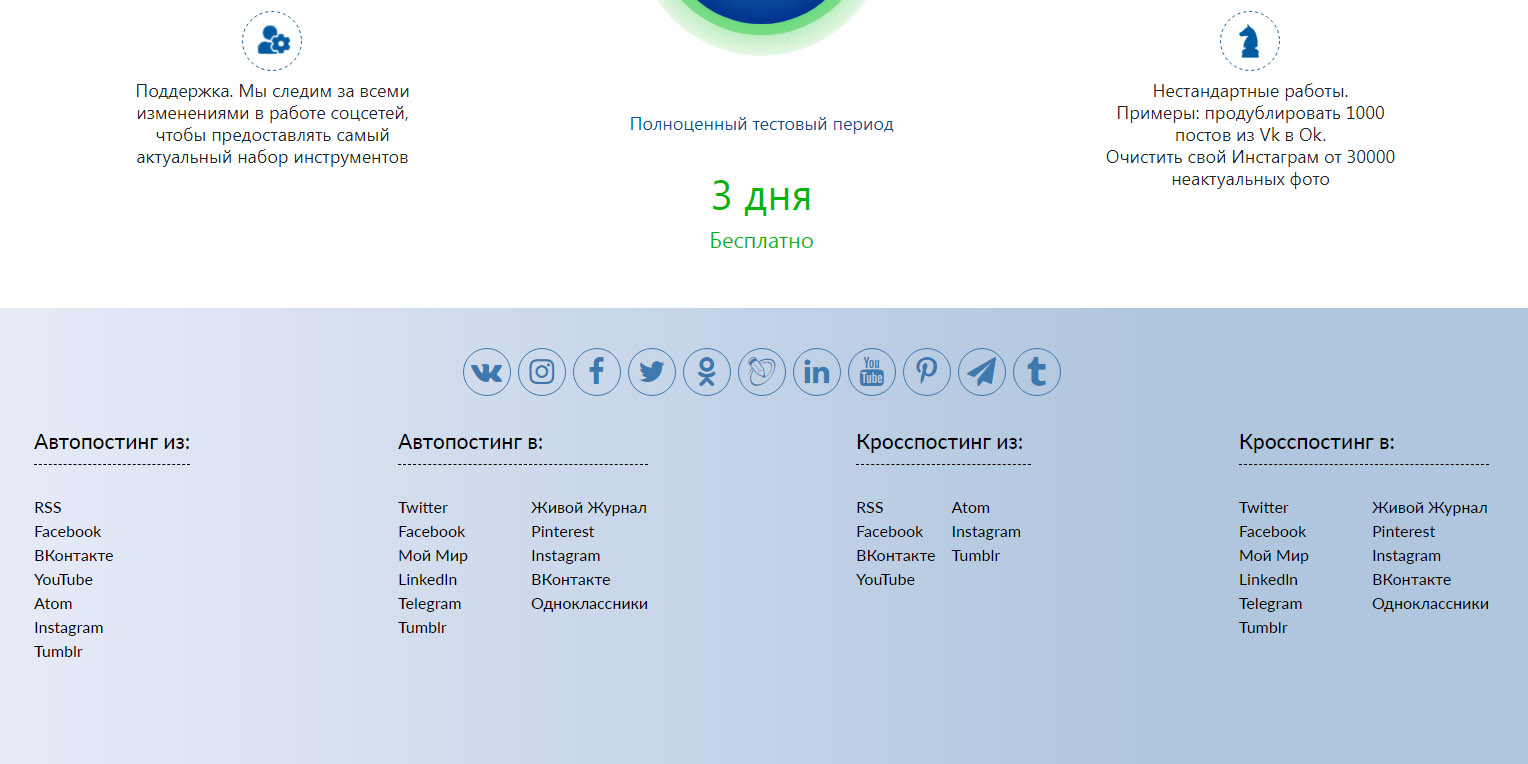Open the Facebook social icon
Image resolution: width=1528 pixels, height=764 pixels.
point(597,372)
